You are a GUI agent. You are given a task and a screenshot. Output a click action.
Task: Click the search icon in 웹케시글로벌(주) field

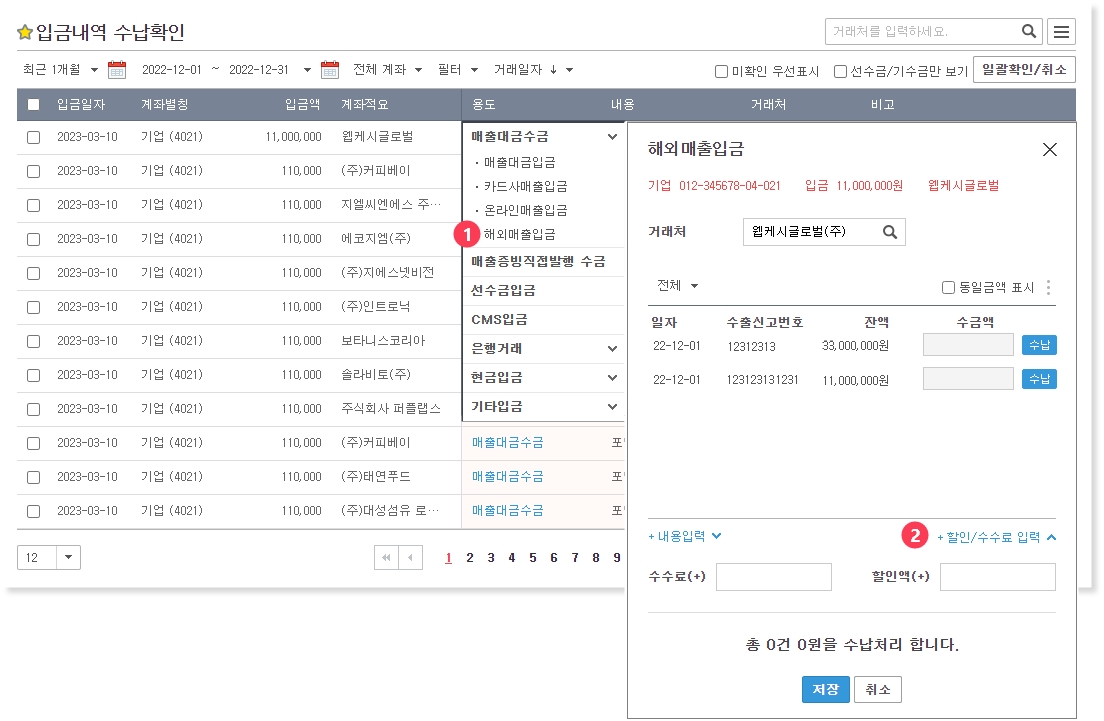tap(889, 232)
